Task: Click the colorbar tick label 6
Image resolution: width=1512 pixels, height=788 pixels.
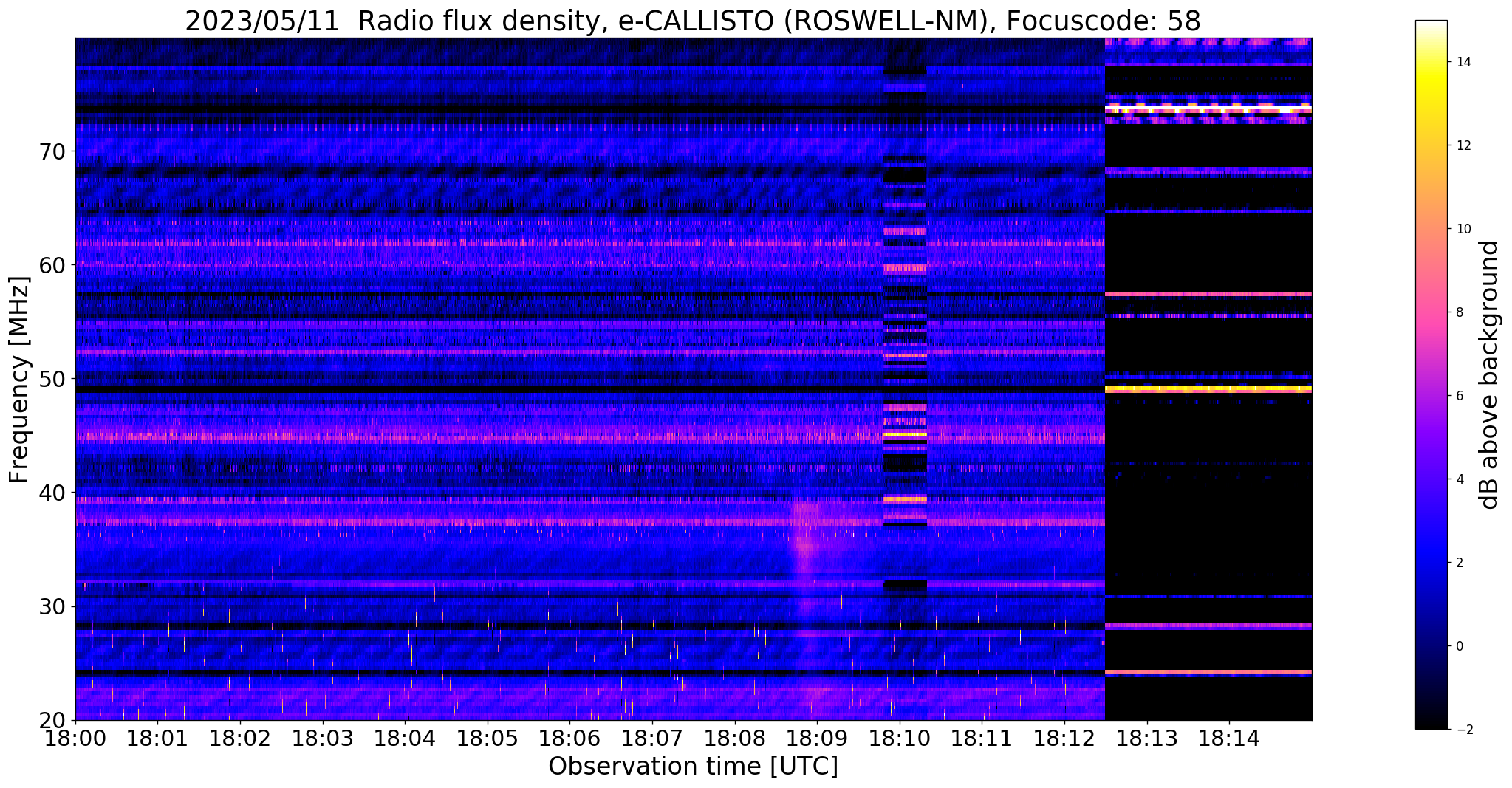Action: (x=1459, y=396)
